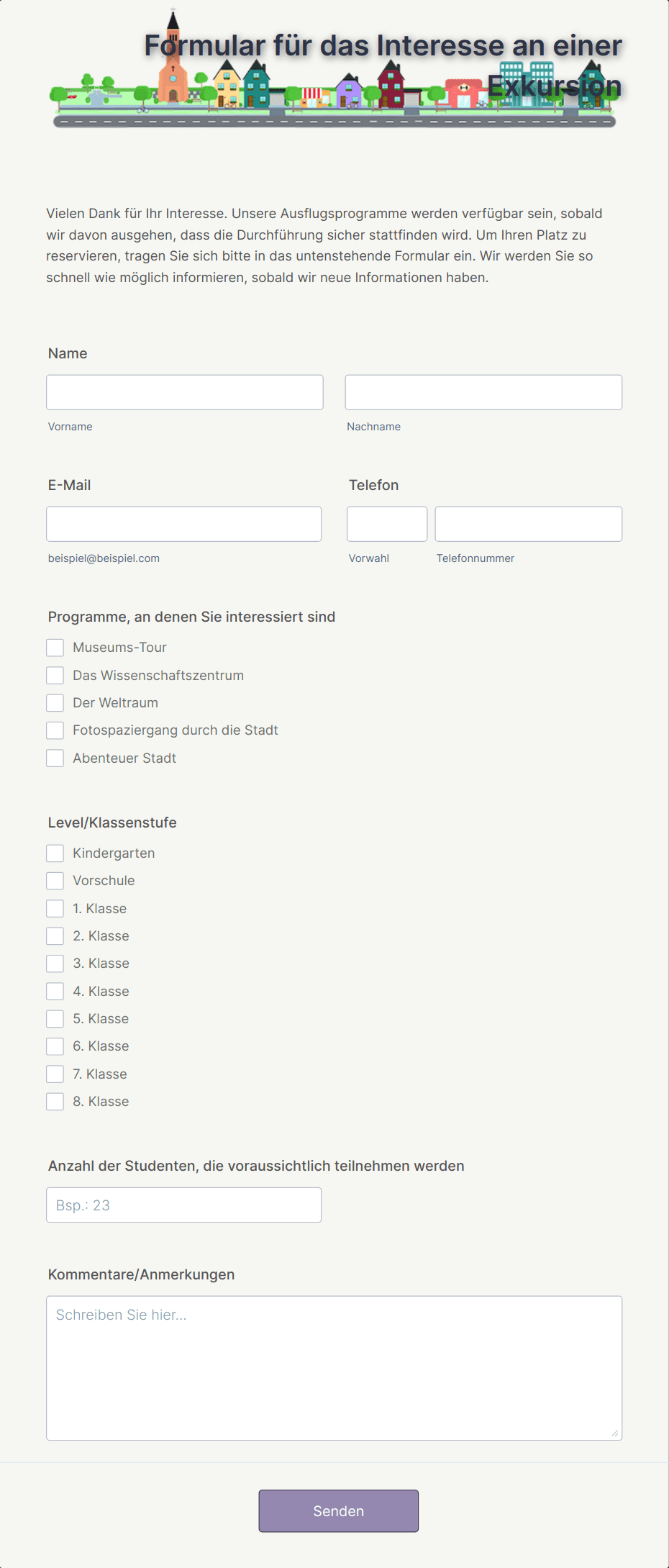Select the Vorwahl phone field
669x1568 pixels.
387,524
